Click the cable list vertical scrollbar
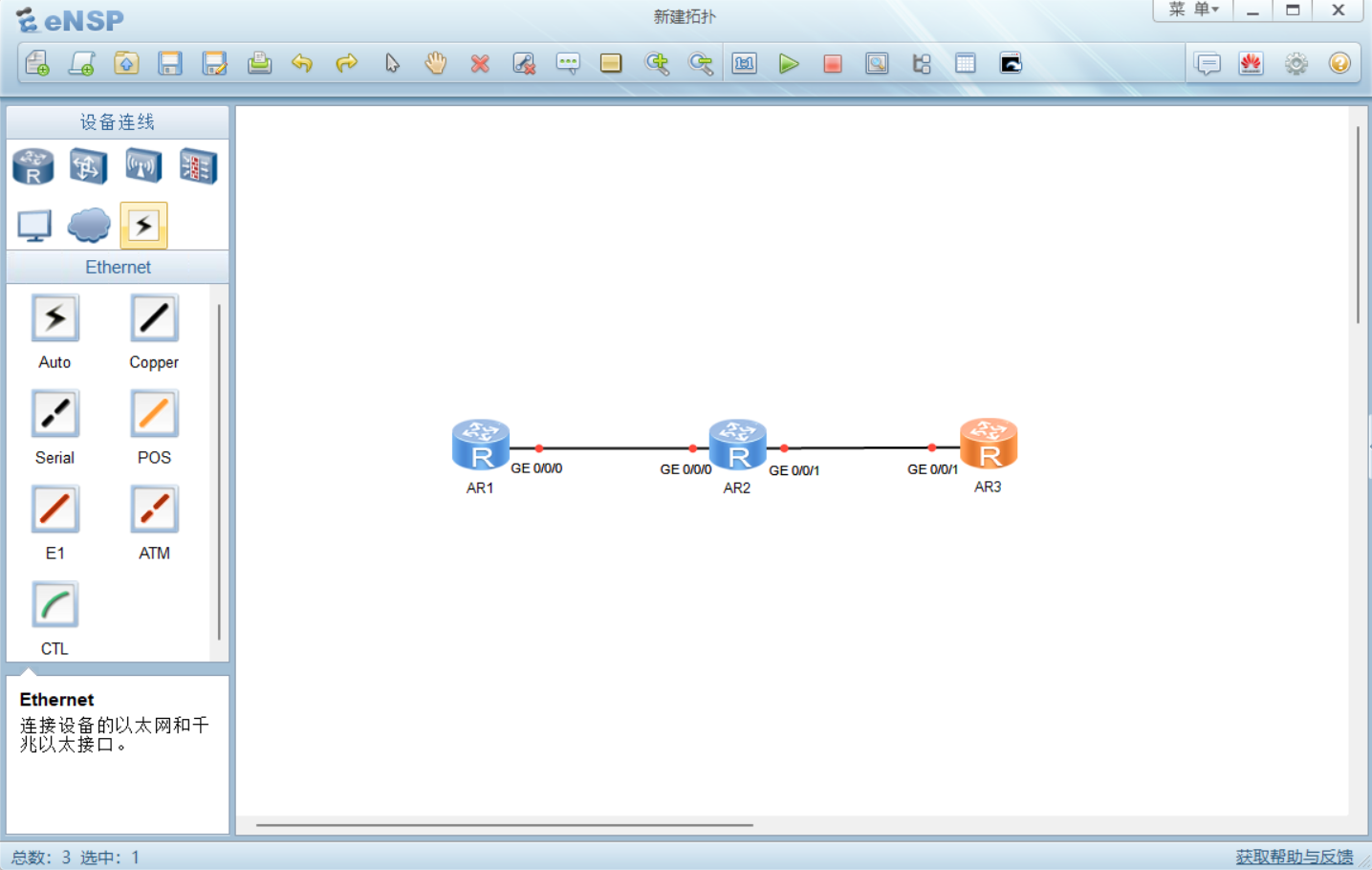Image resolution: width=1372 pixels, height=870 pixels. click(x=219, y=471)
